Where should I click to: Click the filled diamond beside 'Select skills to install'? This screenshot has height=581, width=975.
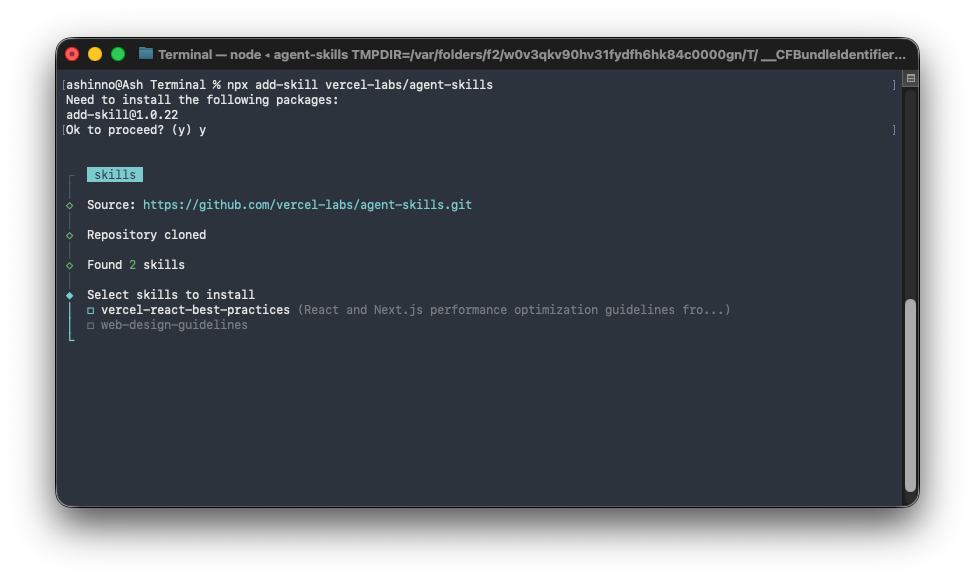click(69, 295)
